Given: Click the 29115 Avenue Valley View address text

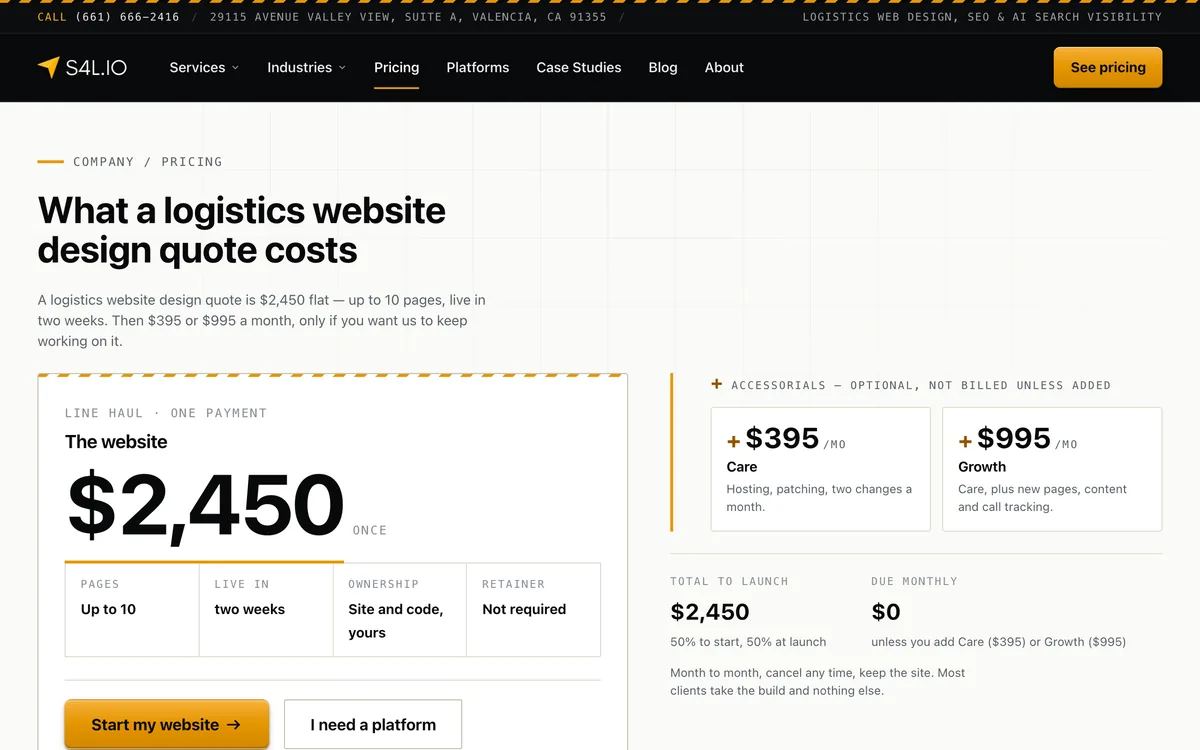Looking at the screenshot, I should pyautogui.click(x=408, y=17).
